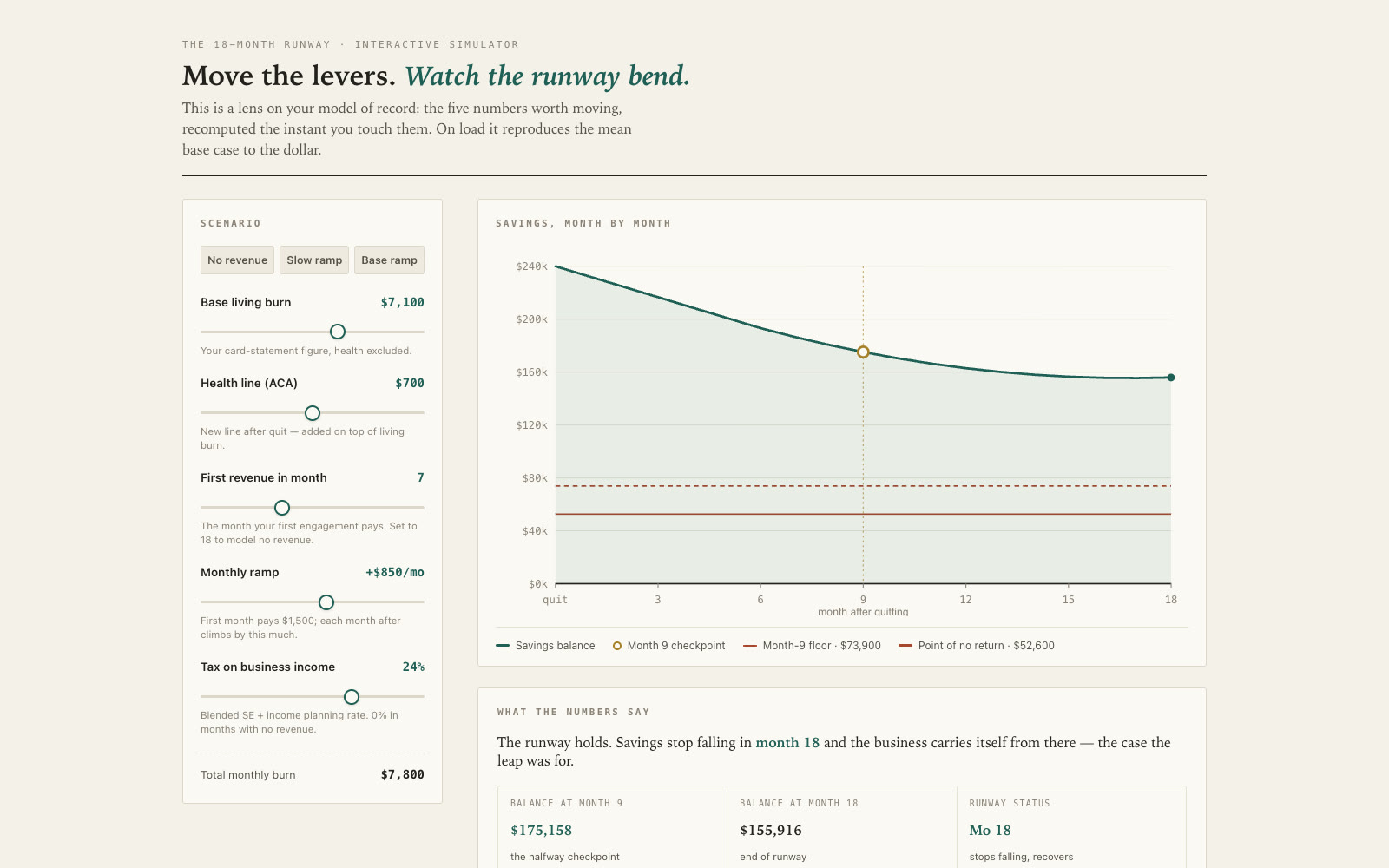The image size is (1389, 868).
Task: Click the month 18 endpoint dot on the savings line
Action: [1171, 378]
